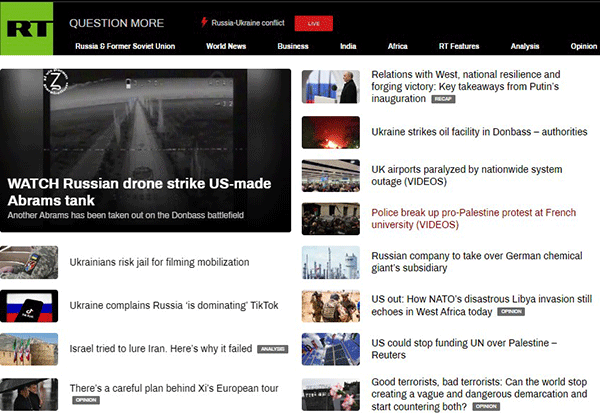This screenshot has width=600, height=413.
Task: Open NATO's Libya invasion West Africa article
Action: [481, 305]
